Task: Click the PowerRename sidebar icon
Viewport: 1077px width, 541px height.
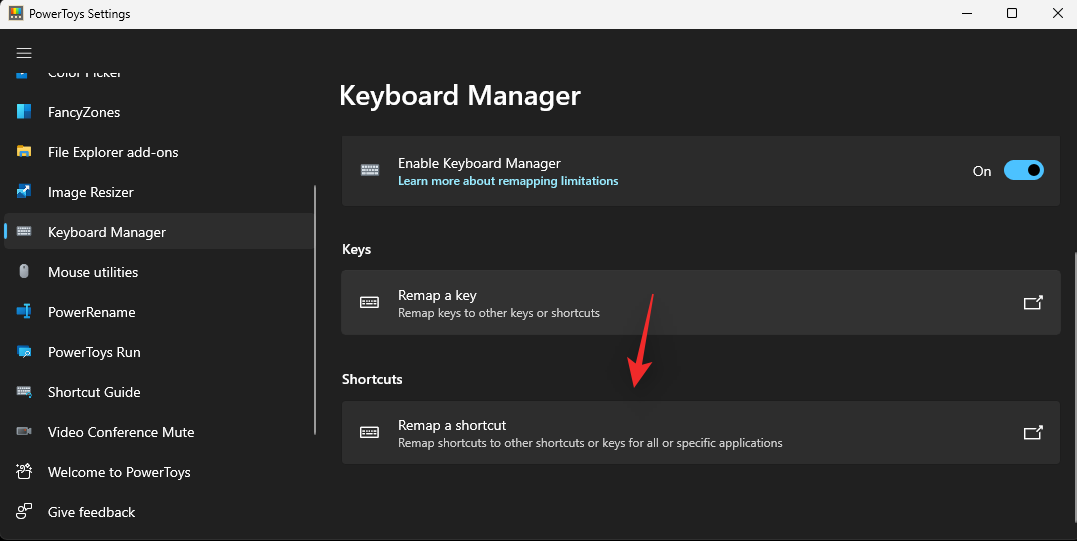Action: coord(24,312)
